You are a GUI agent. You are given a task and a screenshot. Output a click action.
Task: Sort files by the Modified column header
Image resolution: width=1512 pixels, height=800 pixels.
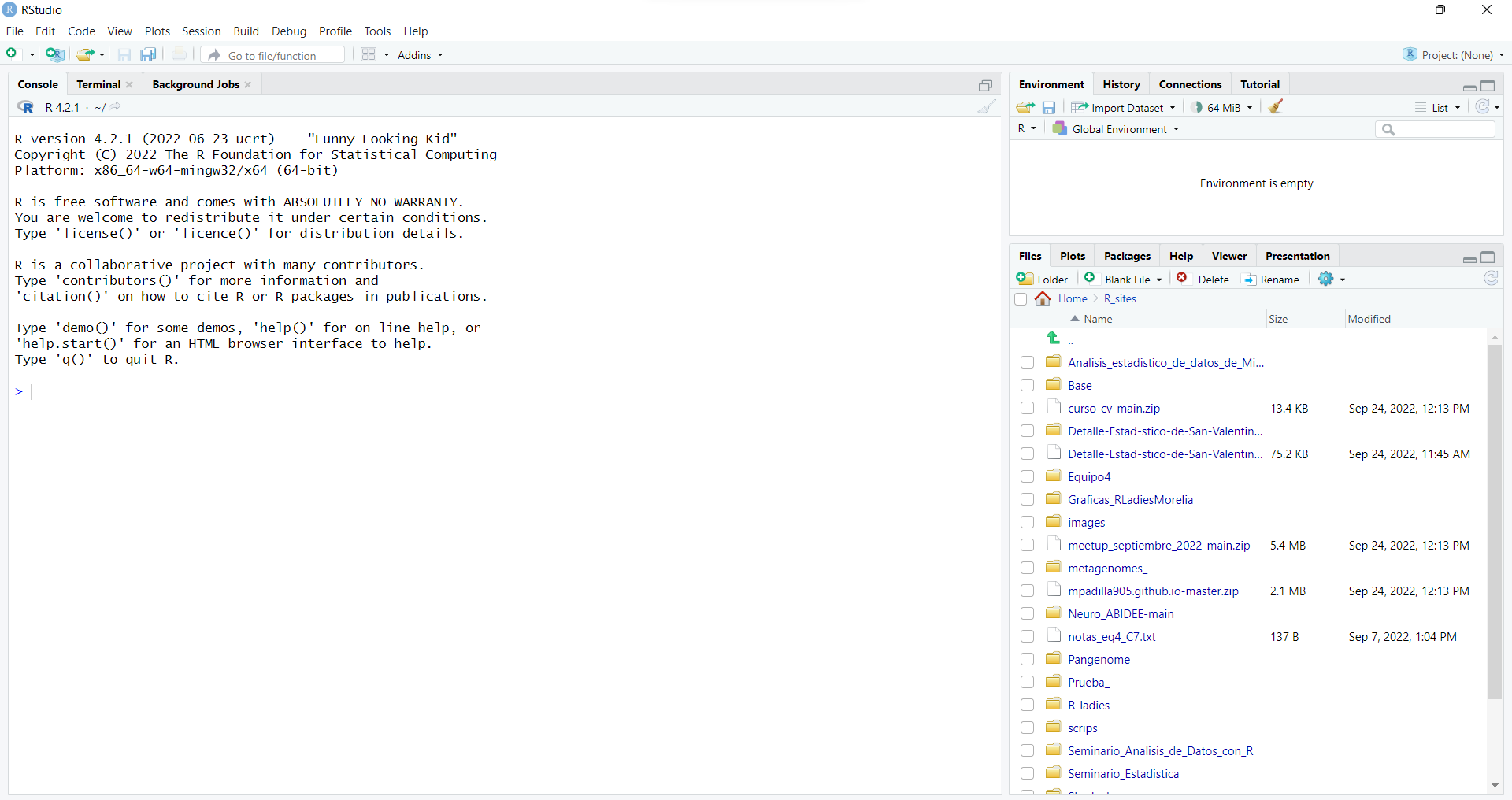1369,319
